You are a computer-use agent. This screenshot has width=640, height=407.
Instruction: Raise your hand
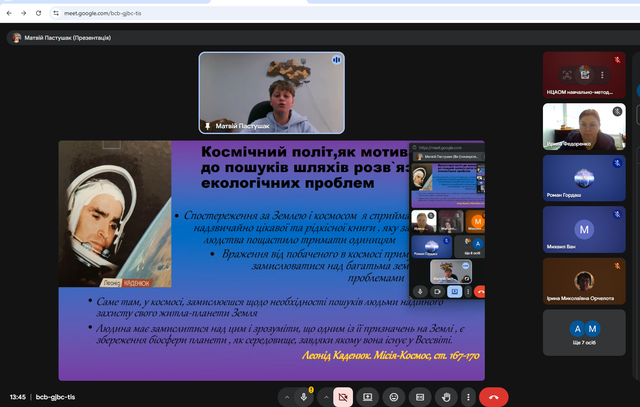[x=446, y=396]
